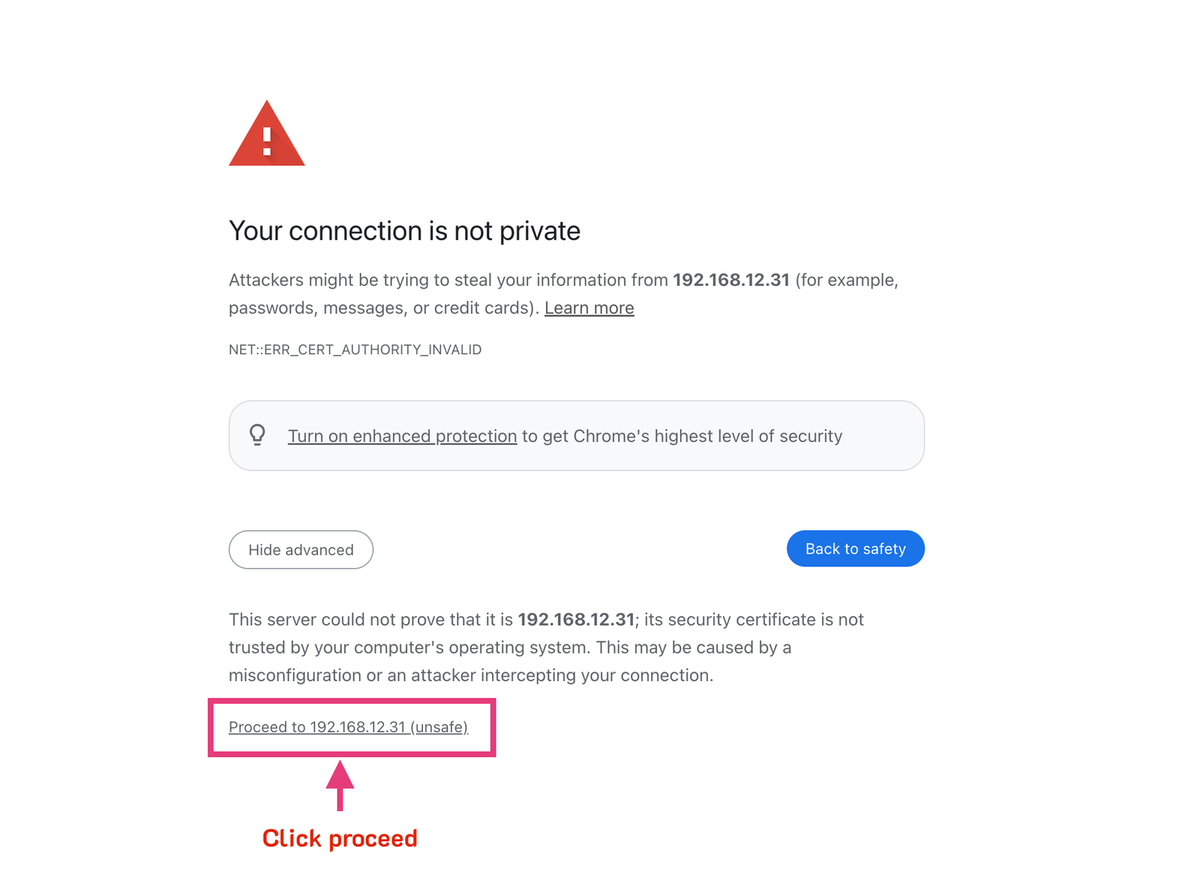Click bold IP address in server certificate paragraph
The image size is (1200, 884).
point(576,620)
